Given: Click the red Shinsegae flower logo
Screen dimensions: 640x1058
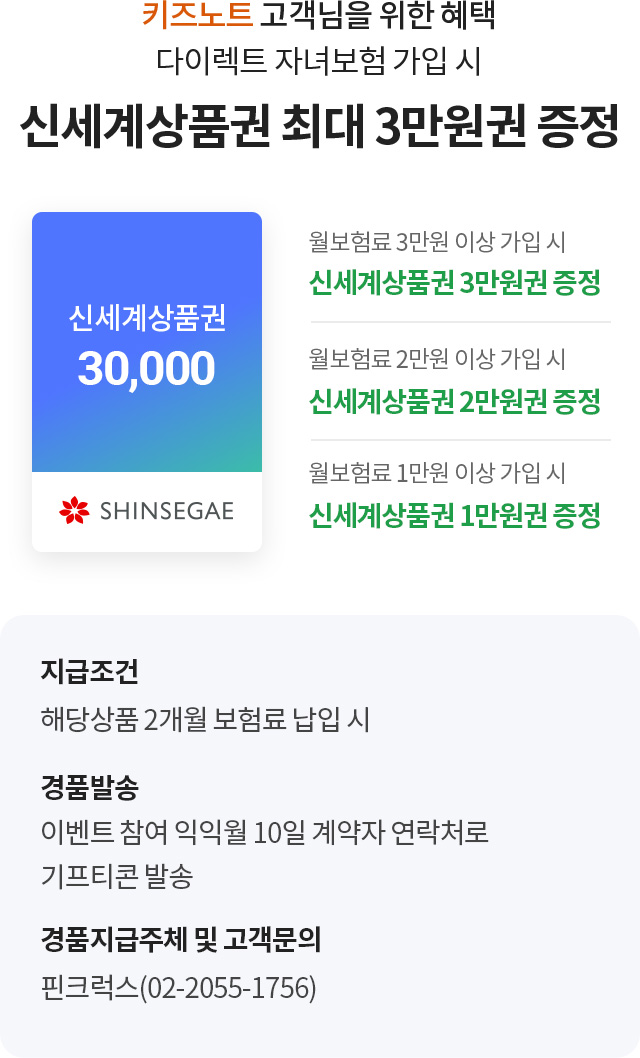Looking at the screenshot, I should point(74,511).
